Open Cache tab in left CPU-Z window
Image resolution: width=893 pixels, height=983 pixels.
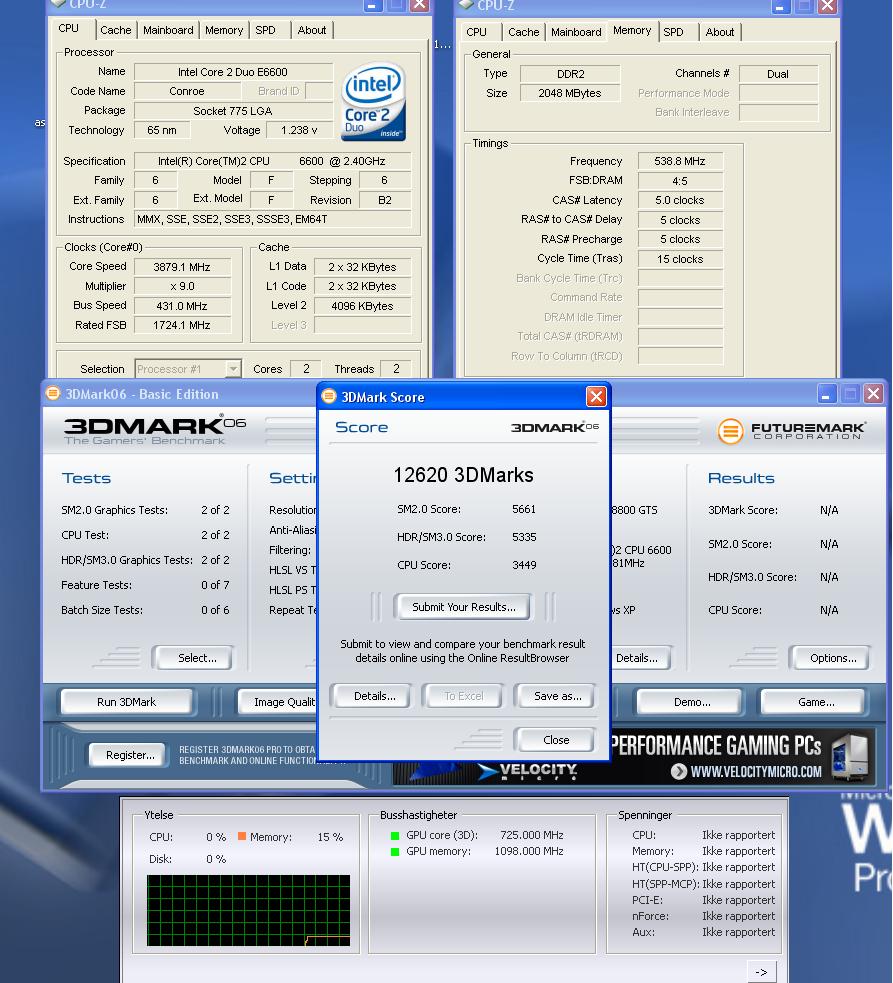115,30
